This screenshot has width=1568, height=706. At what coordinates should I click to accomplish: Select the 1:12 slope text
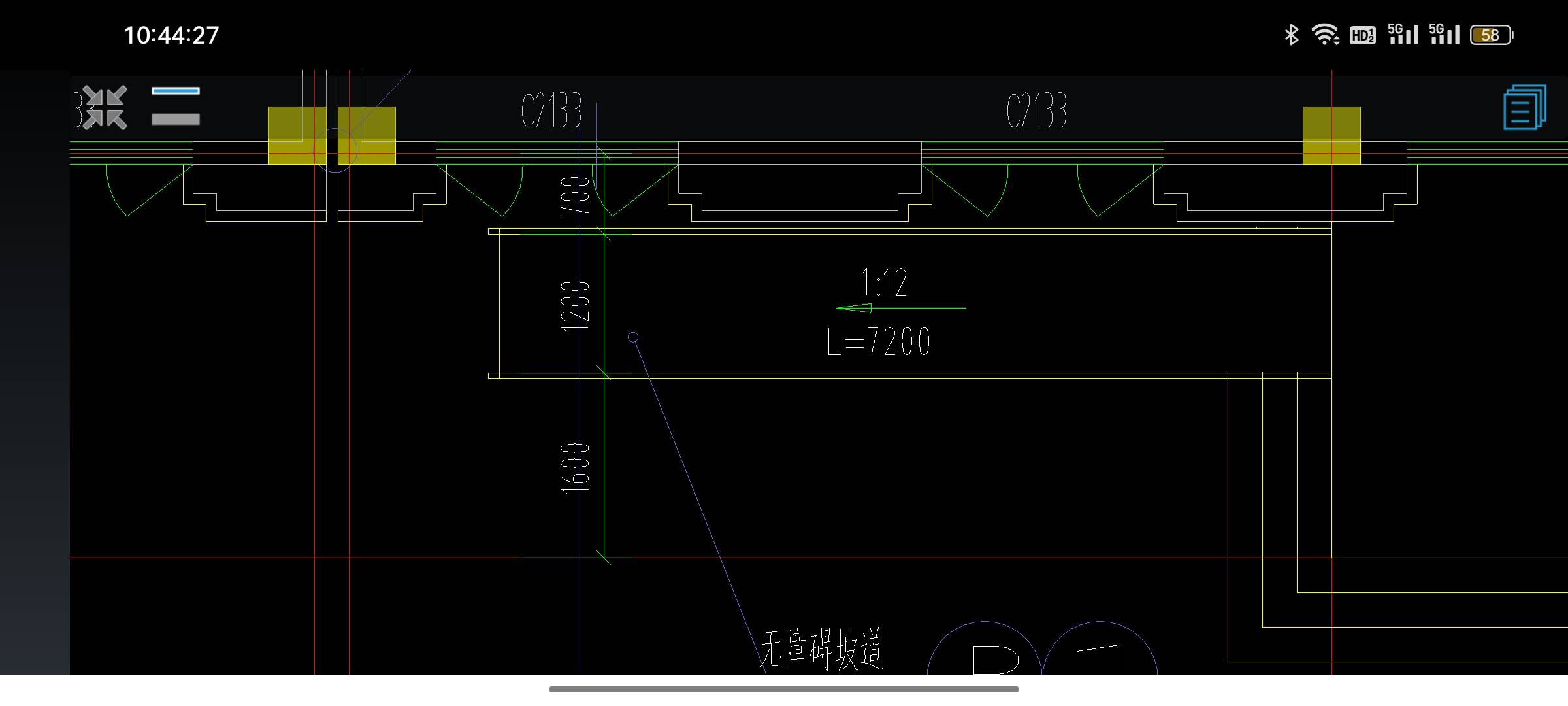pos(884,282)
